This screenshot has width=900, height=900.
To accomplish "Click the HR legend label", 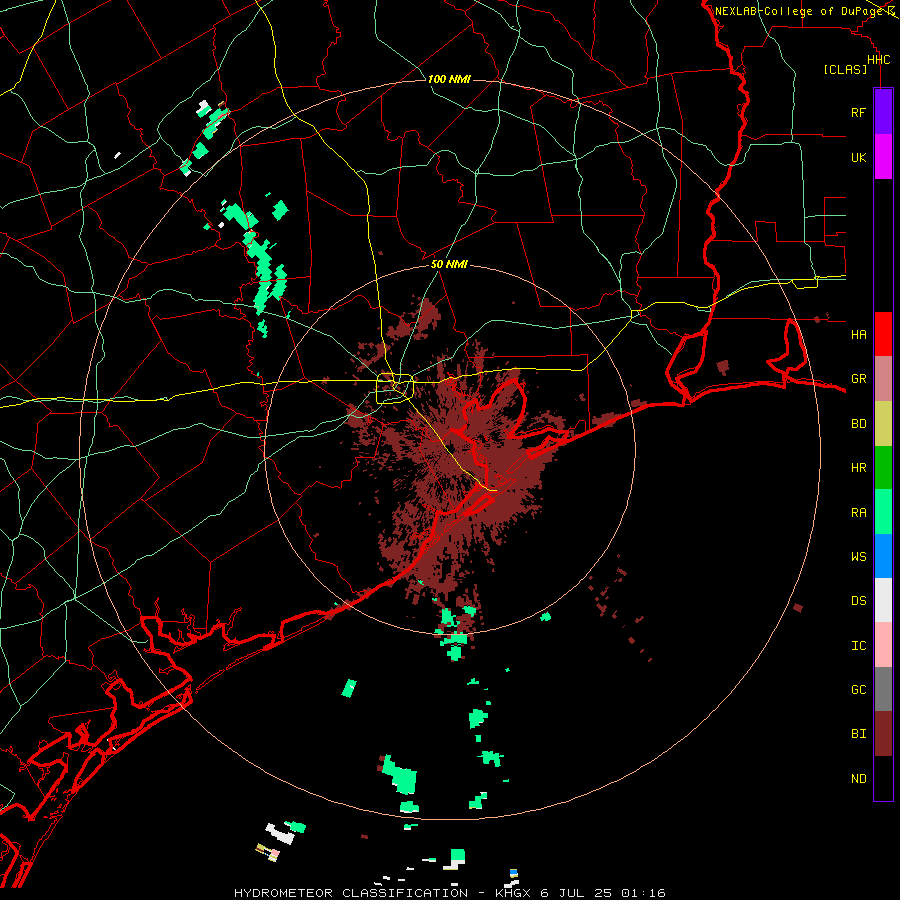I will 858,468.
